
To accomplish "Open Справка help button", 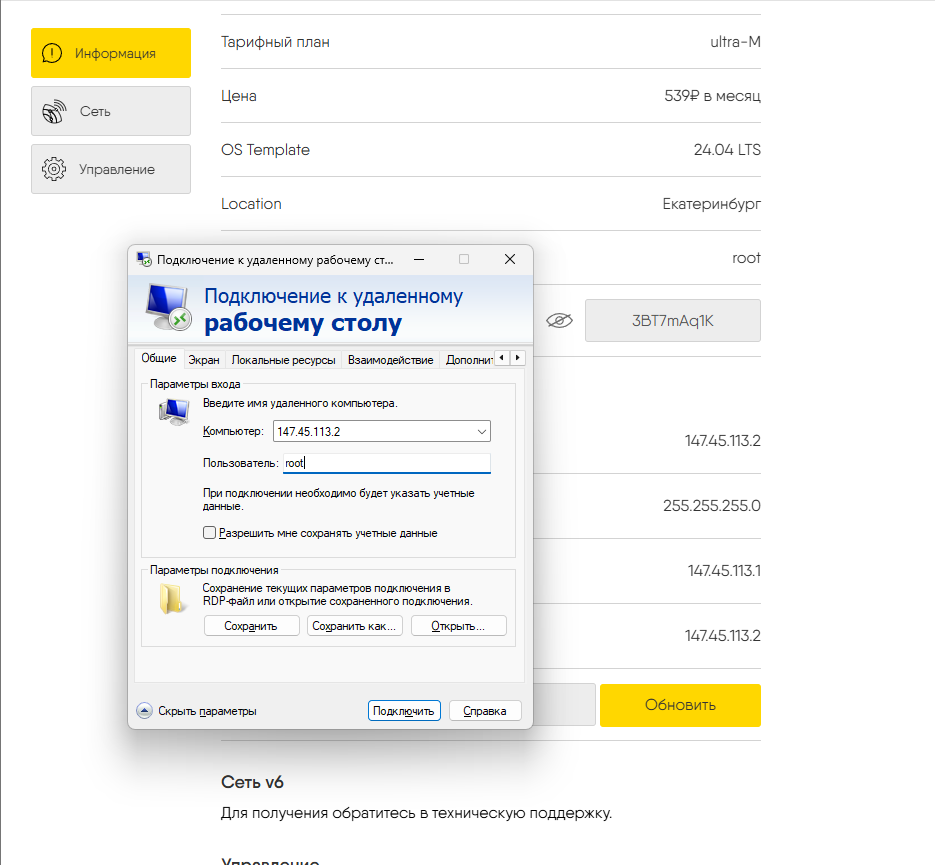I will click(x=485, y=711).
